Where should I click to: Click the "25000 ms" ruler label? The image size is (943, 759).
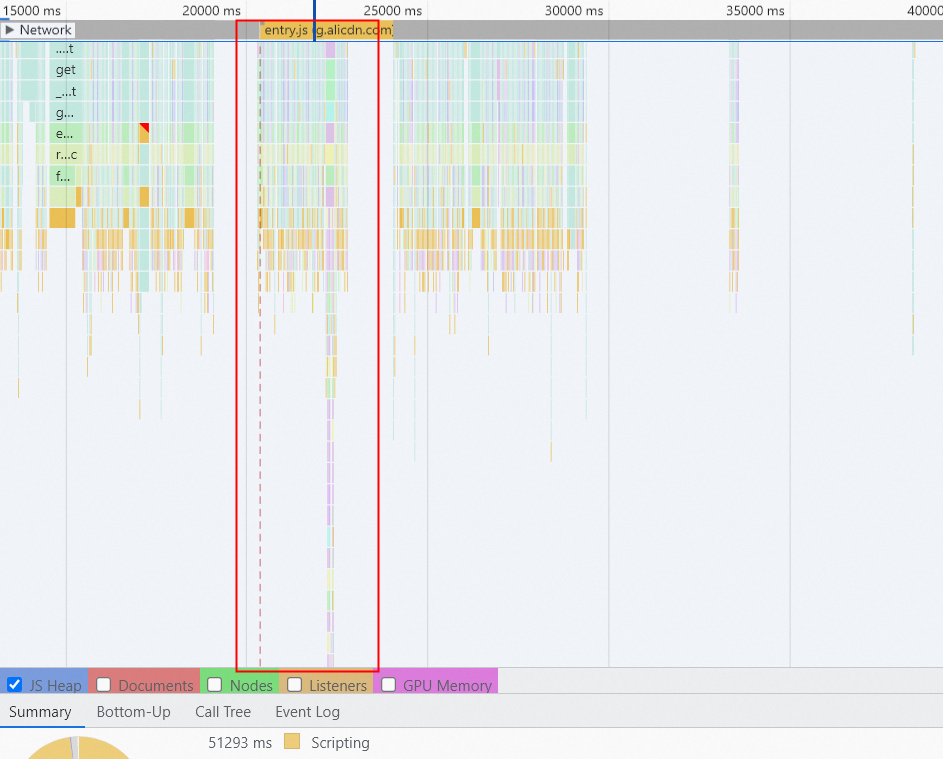coord(393,11)
